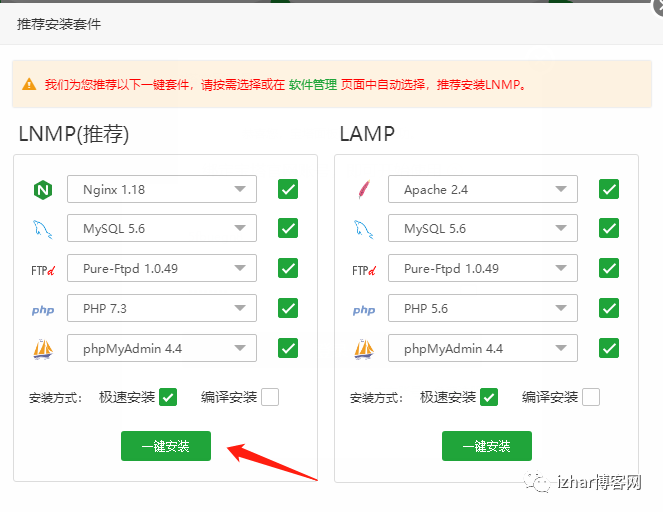The width and height of the screenshot is (663, 512).
Task: Open the LAMP MySQL 5.6 dropdown
Action: click(483, 228)
